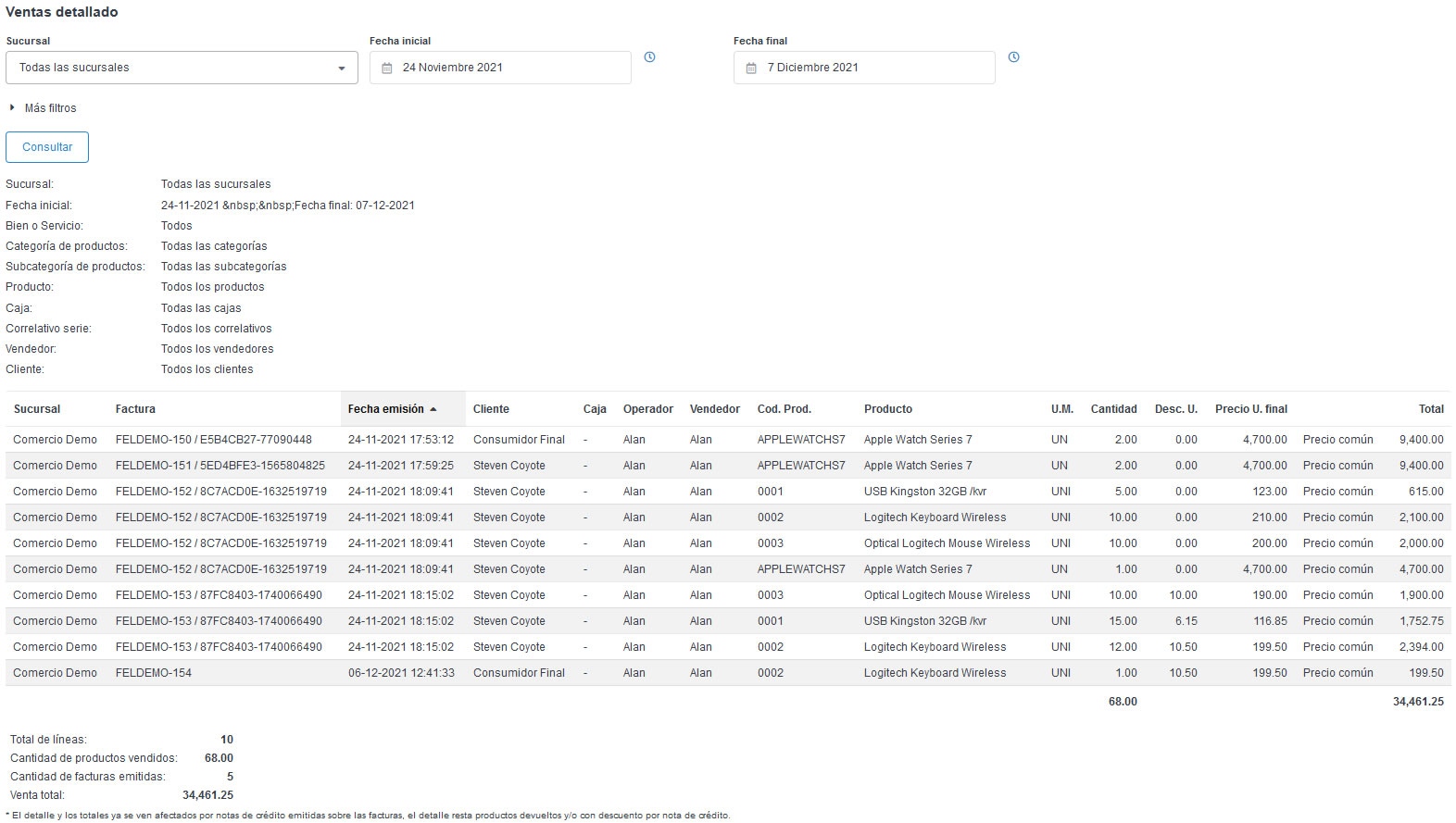The image size is (1456, 823).
Task: Click calendar icon in Fecha inicial field
Action: click(x=387, y=69)
